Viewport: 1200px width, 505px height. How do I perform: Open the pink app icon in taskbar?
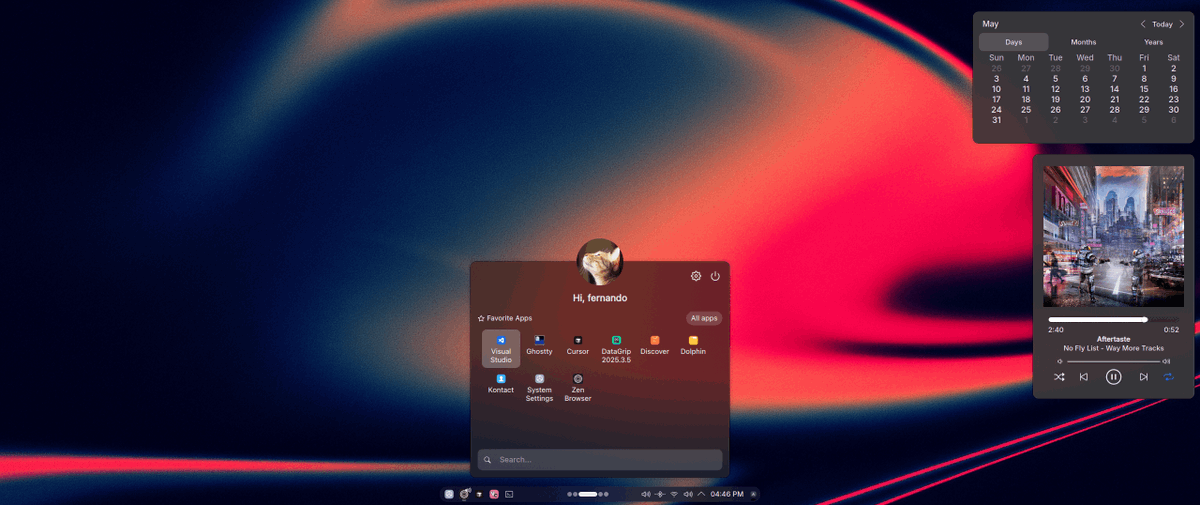pos(494,494)
